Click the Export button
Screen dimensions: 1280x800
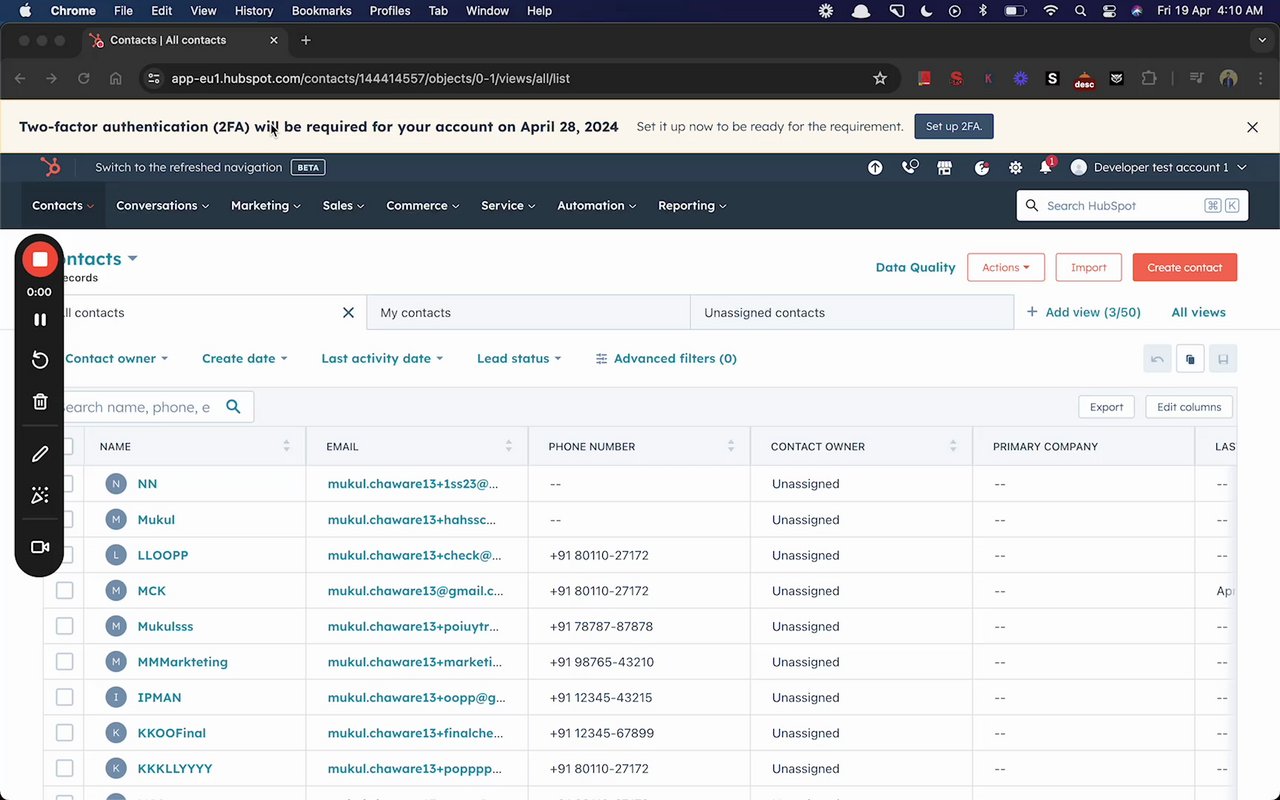1106,407
